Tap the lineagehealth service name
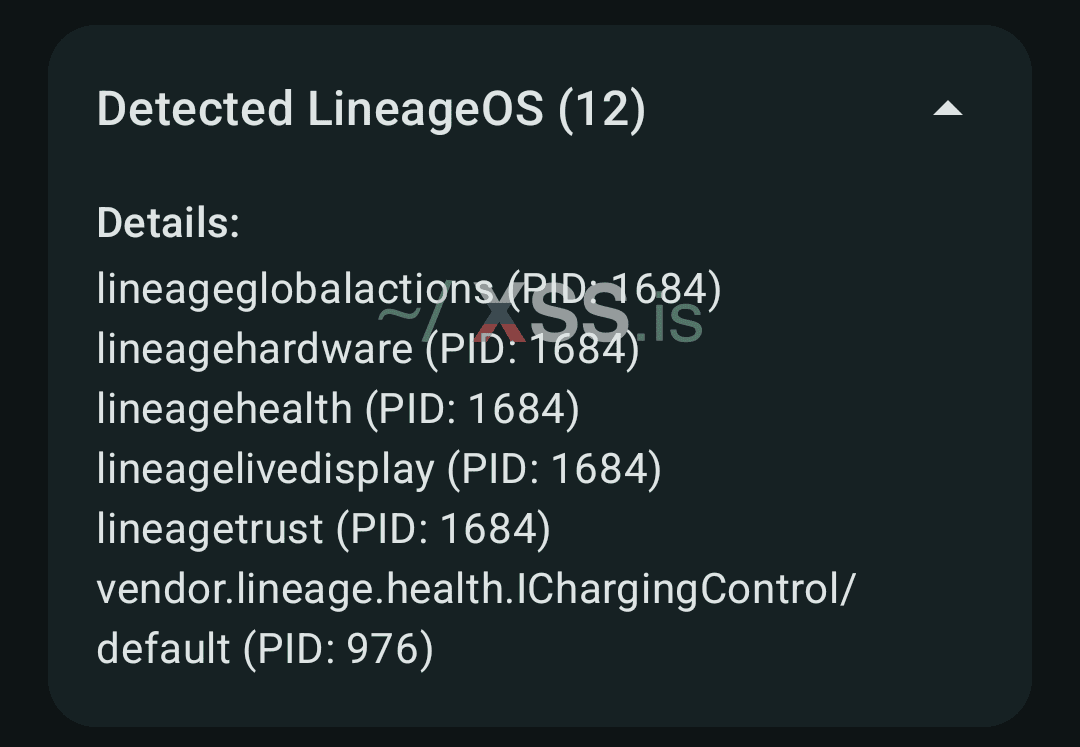 click(x=224, y=409)
